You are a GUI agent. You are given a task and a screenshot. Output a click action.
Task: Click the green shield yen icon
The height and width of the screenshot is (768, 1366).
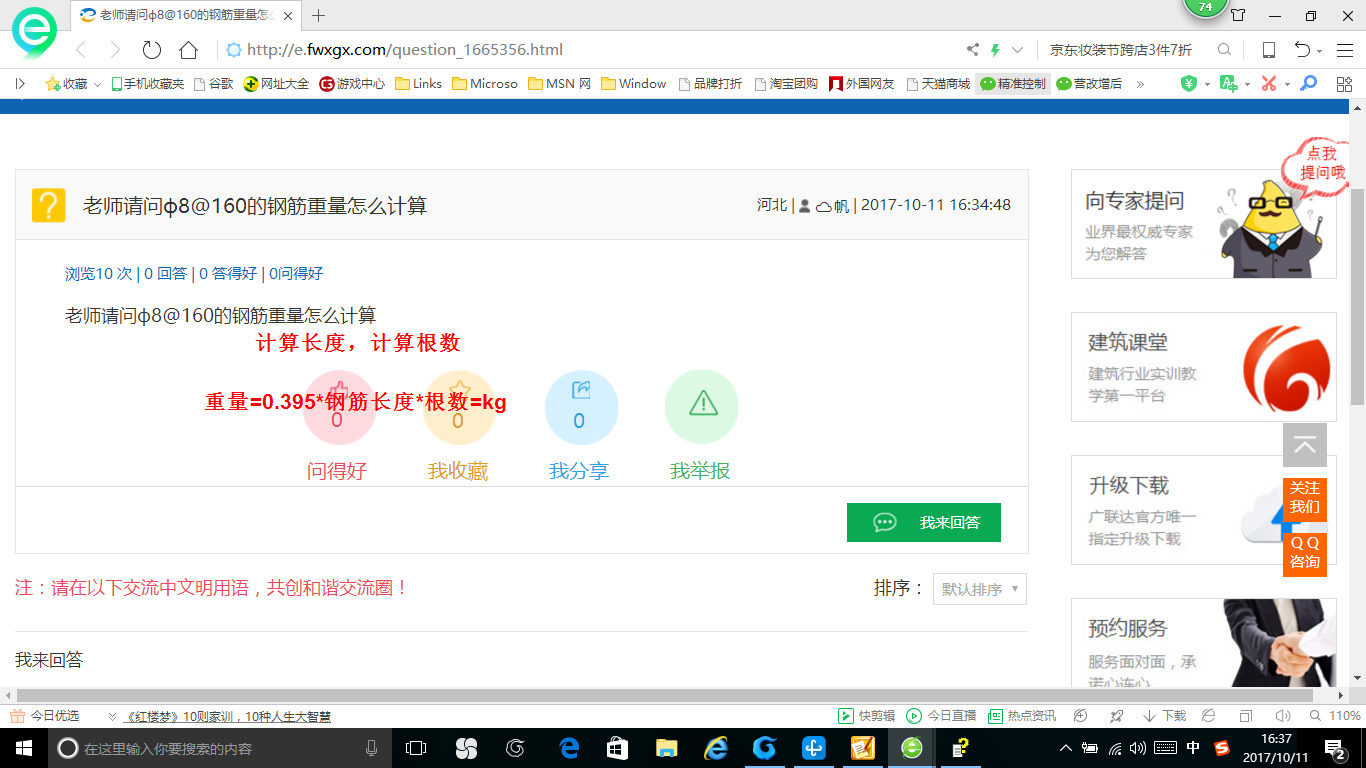[1189, 84]
